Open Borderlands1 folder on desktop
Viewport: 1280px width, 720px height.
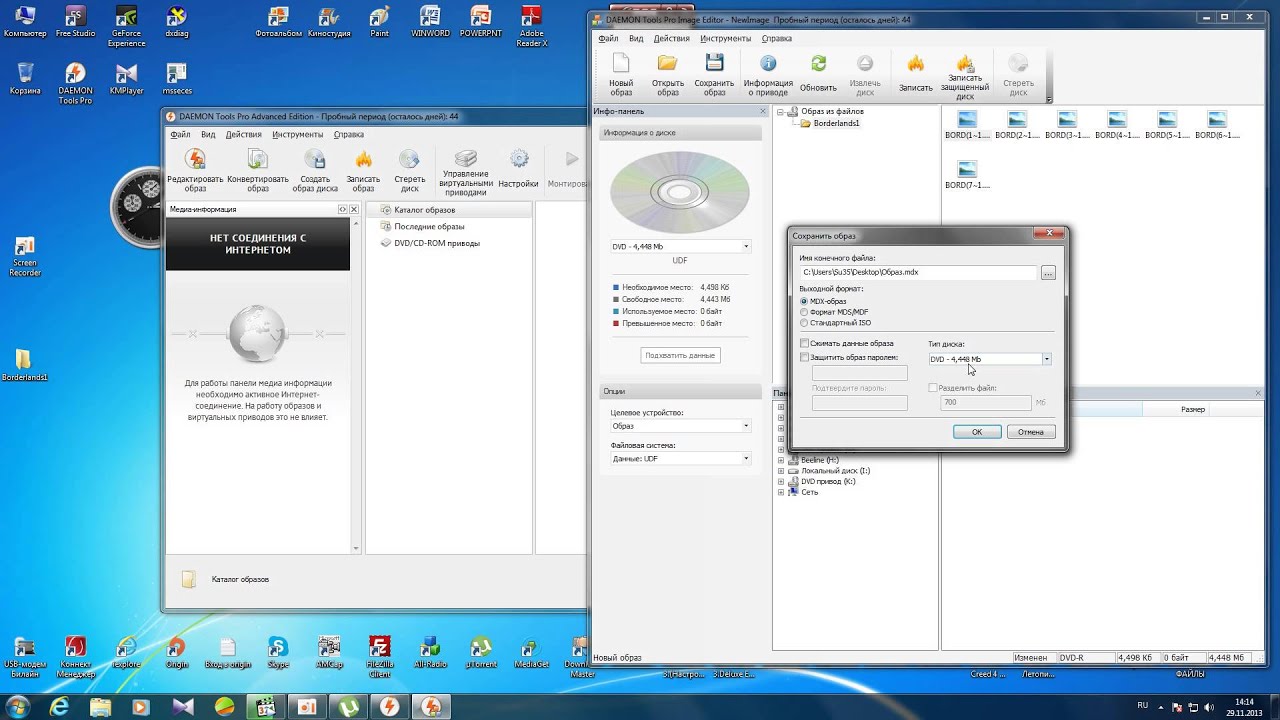pos(24,366)
